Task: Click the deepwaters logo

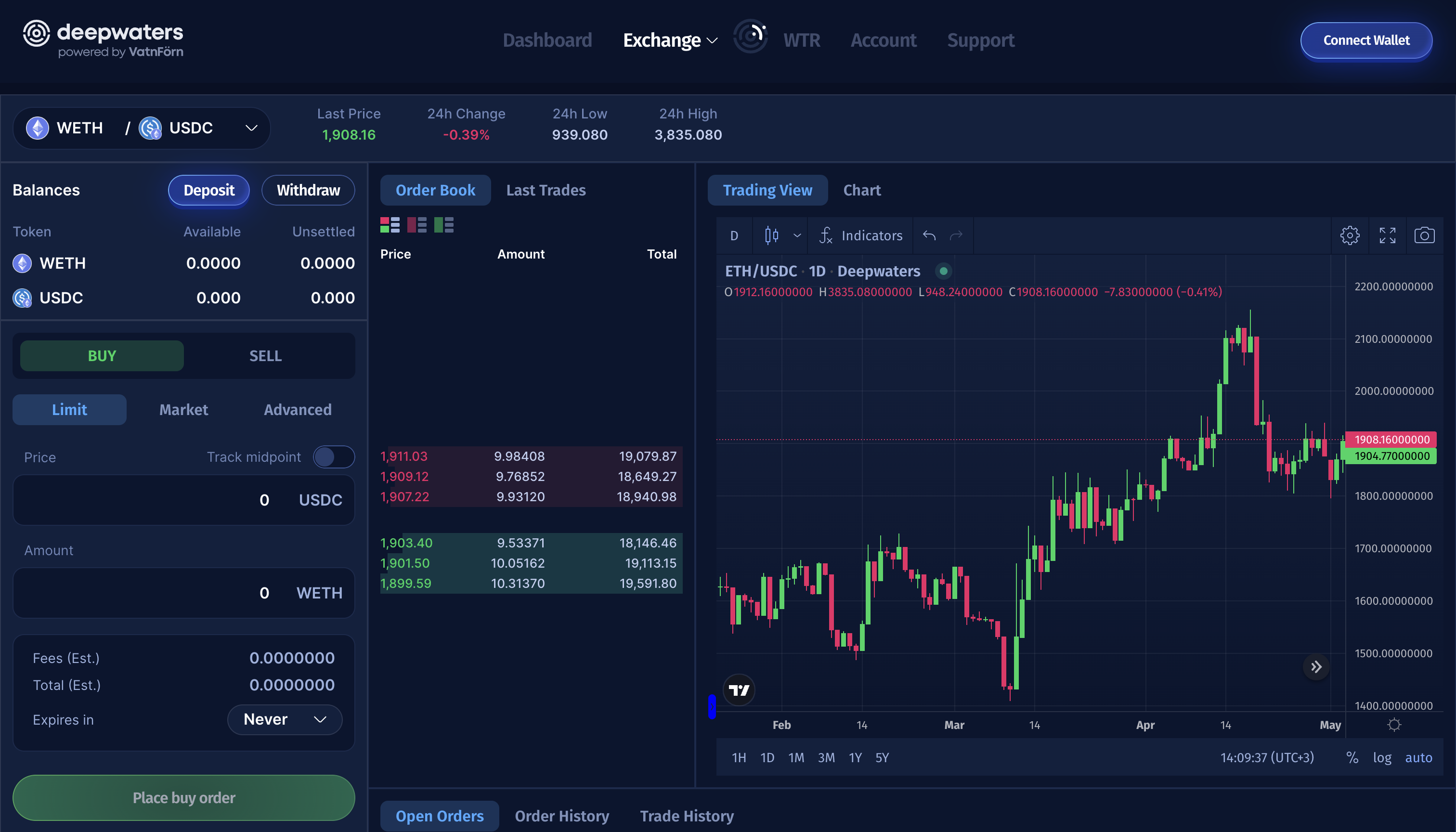Action: click(x=103, y=39)
